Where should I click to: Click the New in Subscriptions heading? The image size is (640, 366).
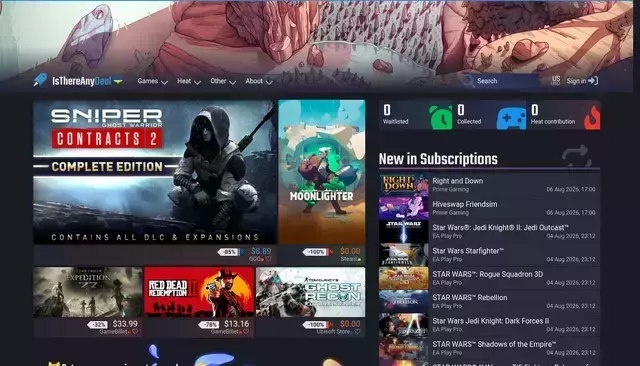click(438, 159)
